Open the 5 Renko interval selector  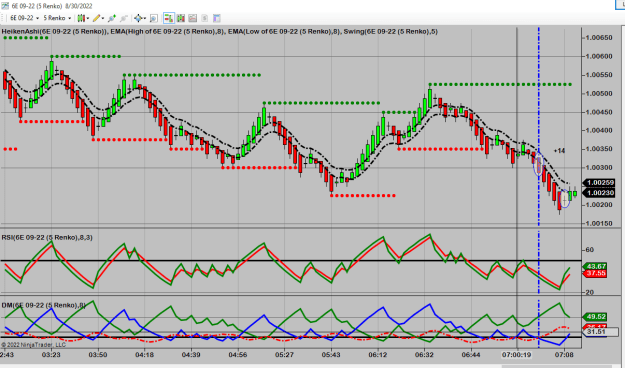click(x=57, y=18)
